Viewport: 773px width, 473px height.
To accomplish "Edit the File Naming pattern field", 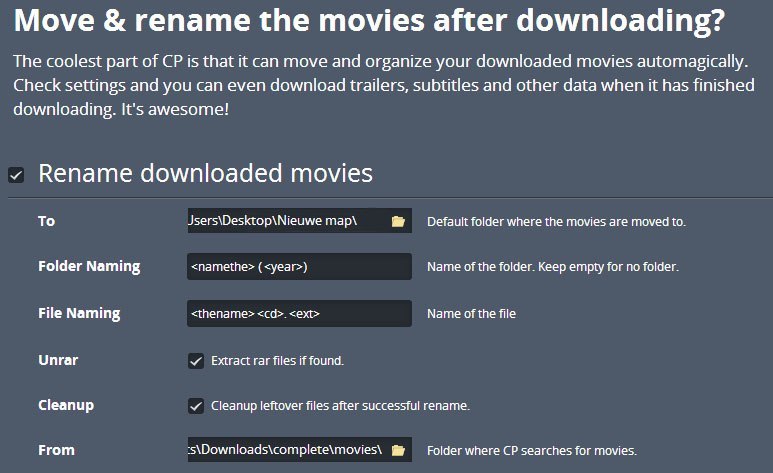I will click(299, 313).
